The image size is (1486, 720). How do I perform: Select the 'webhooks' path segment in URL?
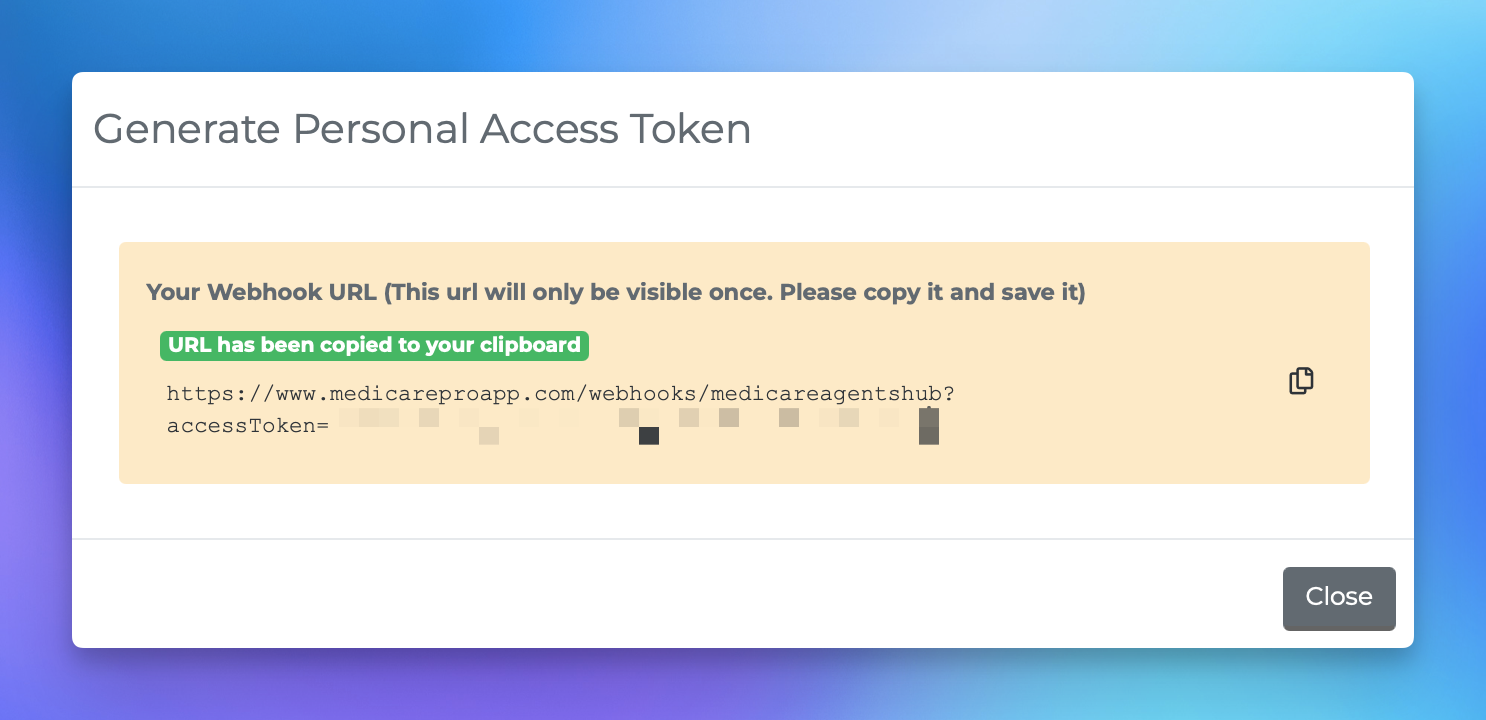coord(644,394)
